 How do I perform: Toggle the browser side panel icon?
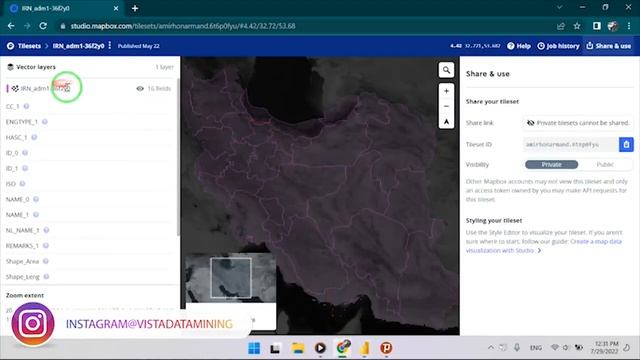click(x=596, y=26)
